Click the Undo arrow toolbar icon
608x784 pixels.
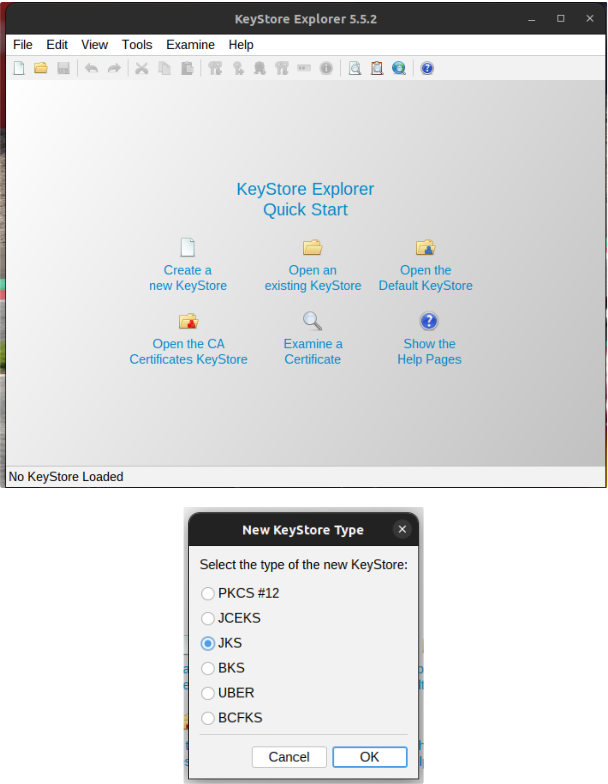(92, 68)
